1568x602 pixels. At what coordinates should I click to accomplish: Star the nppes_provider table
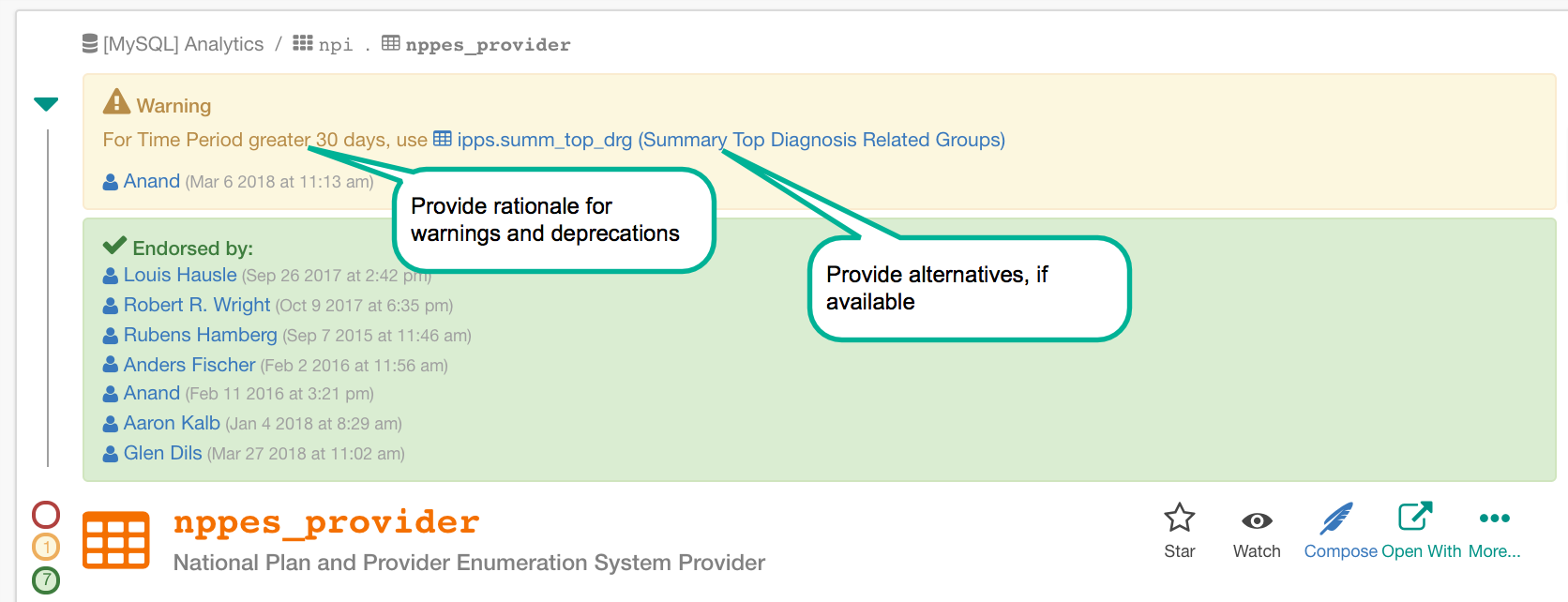coord(1179,531)
